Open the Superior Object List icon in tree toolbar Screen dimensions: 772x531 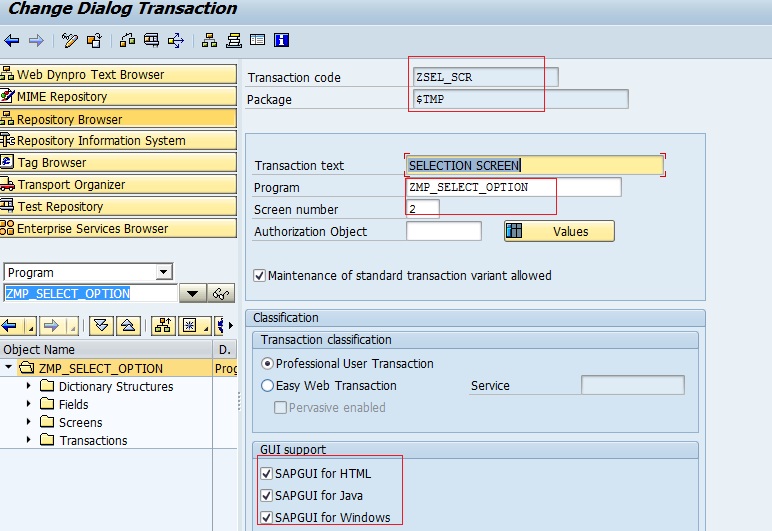(163, 326)
